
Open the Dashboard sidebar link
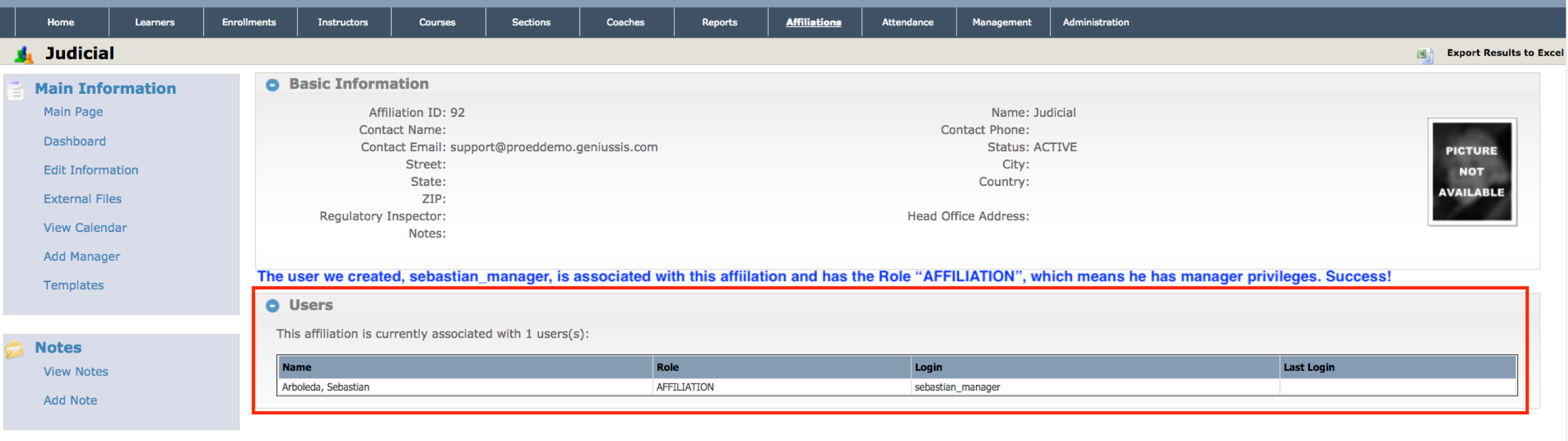click(74, 141)
